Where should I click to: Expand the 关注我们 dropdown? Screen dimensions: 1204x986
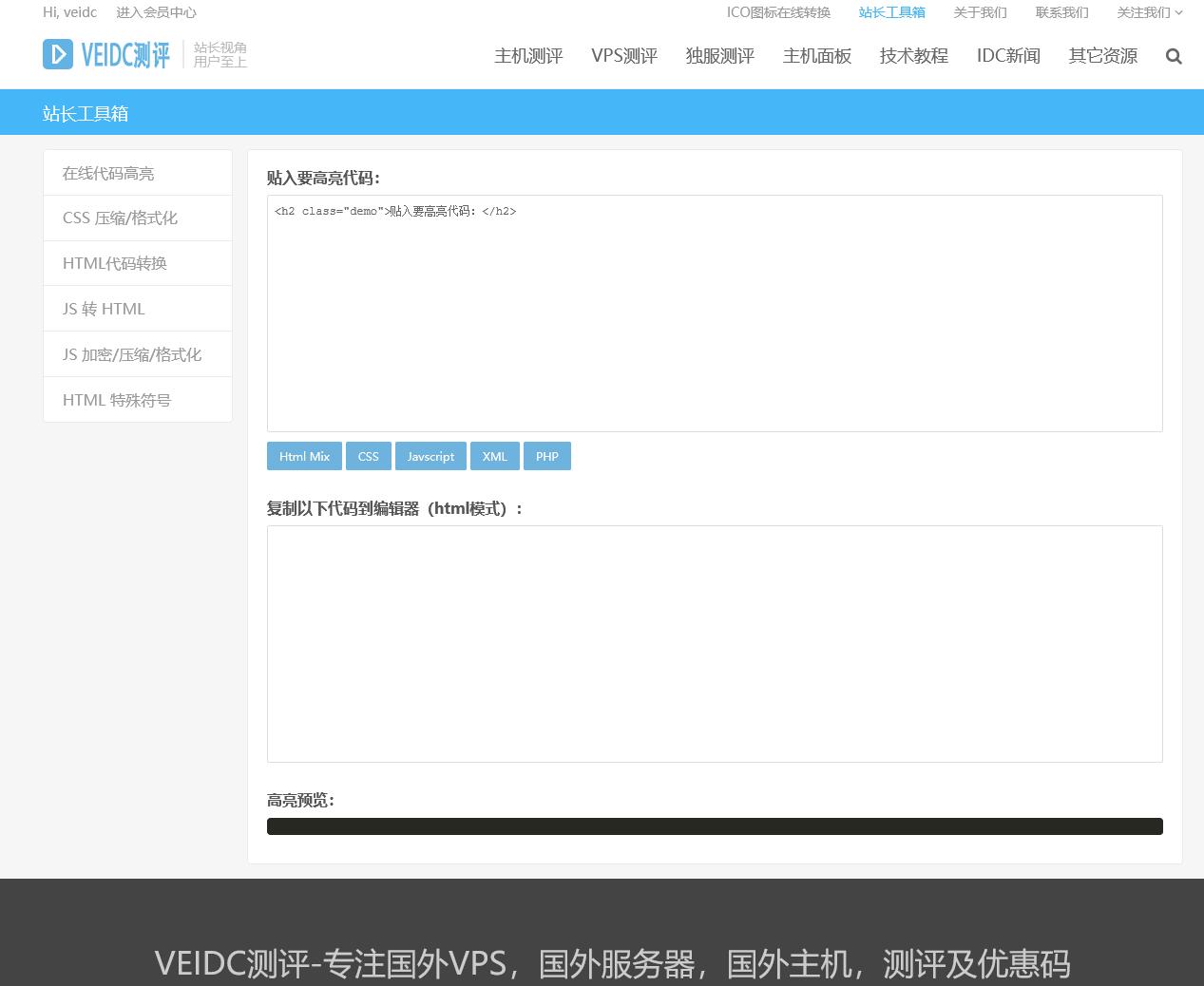tap(1149, 12)
